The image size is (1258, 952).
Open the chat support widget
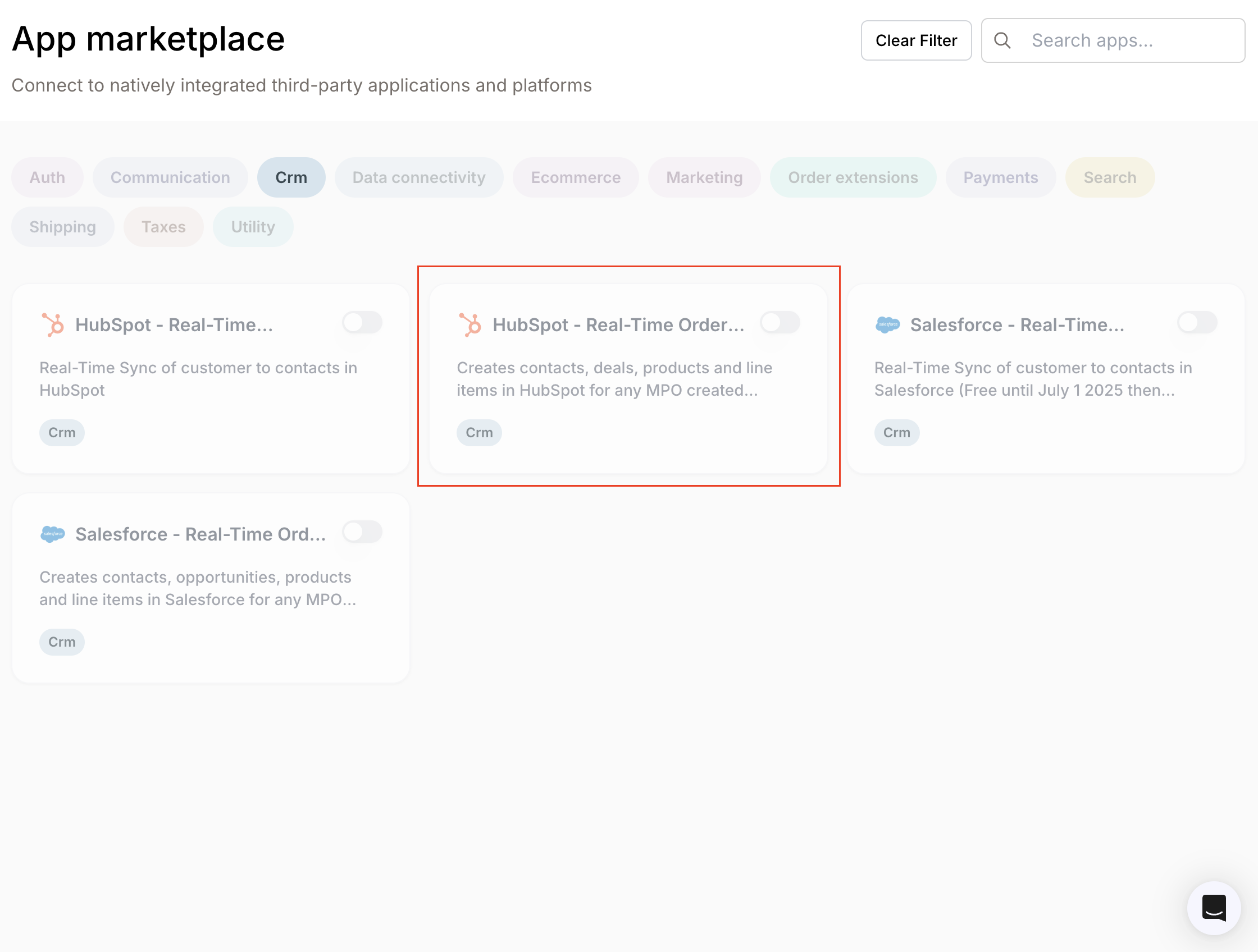click(1214, 908)
